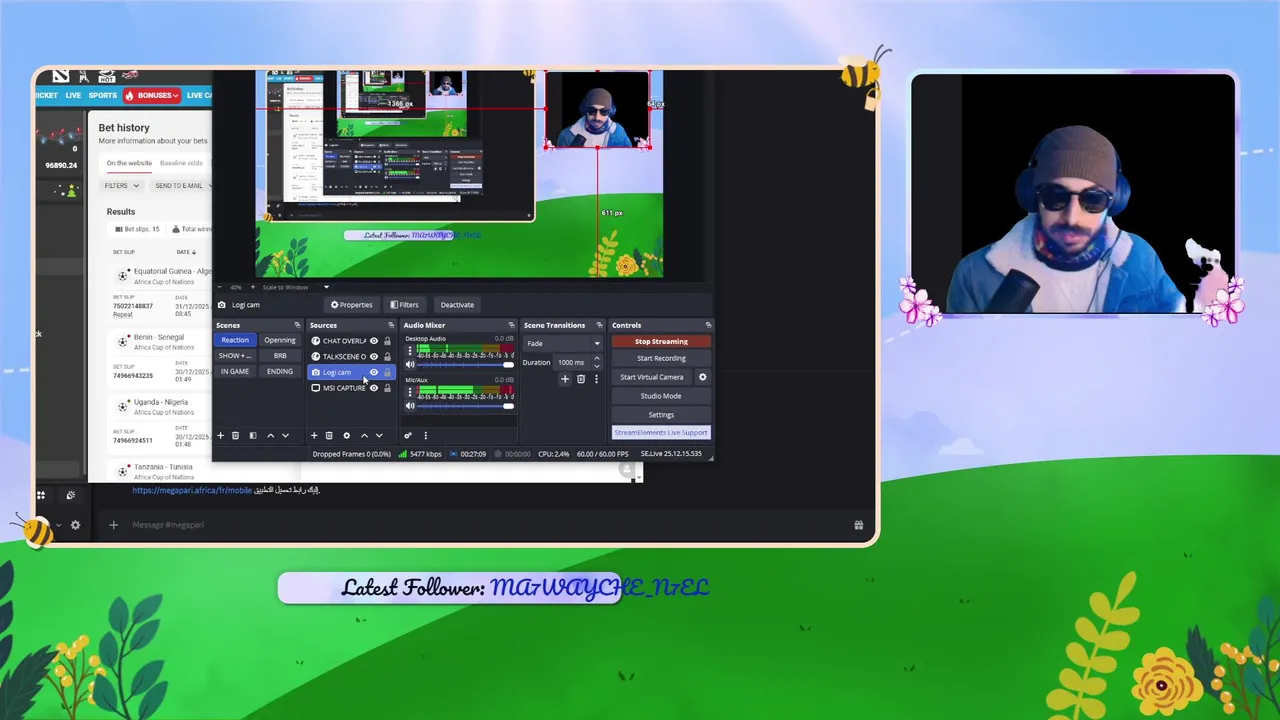This screenshot has height=720, width=1280.
Task: Add a scene transition with plus icon
Action: 565,379
